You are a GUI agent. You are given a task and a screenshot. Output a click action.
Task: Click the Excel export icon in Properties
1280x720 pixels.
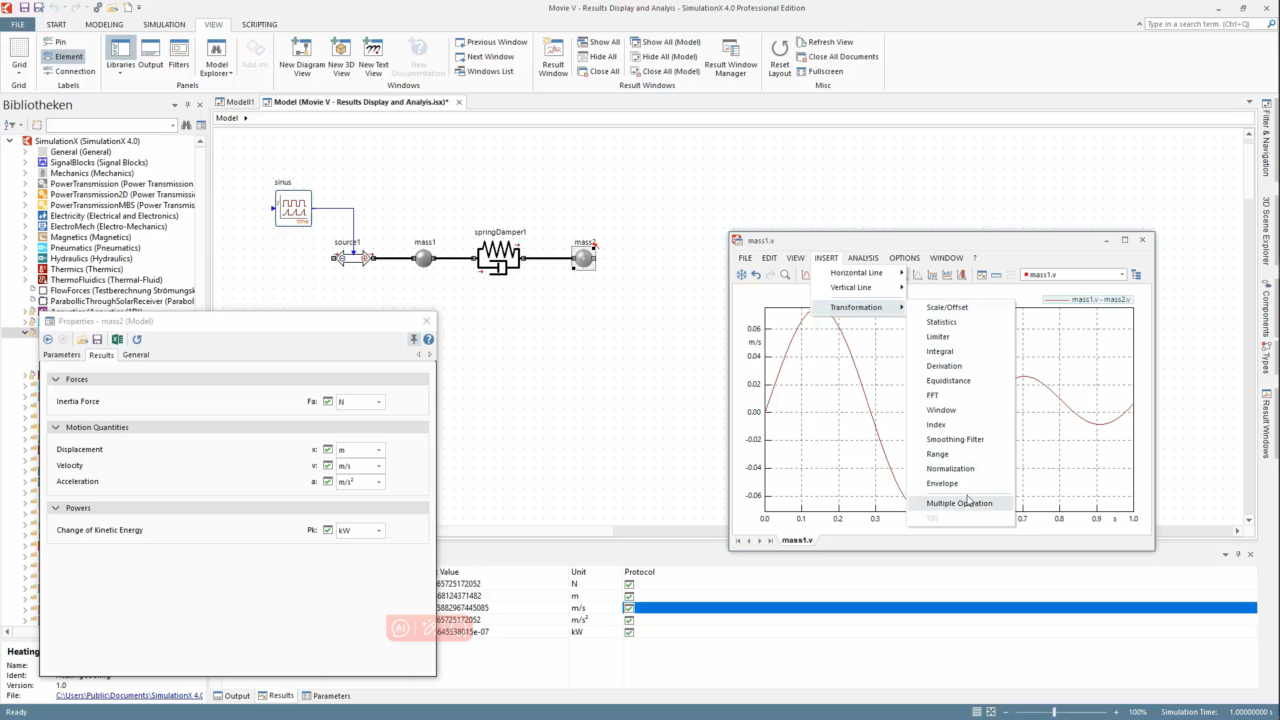(x=117, y=340)
